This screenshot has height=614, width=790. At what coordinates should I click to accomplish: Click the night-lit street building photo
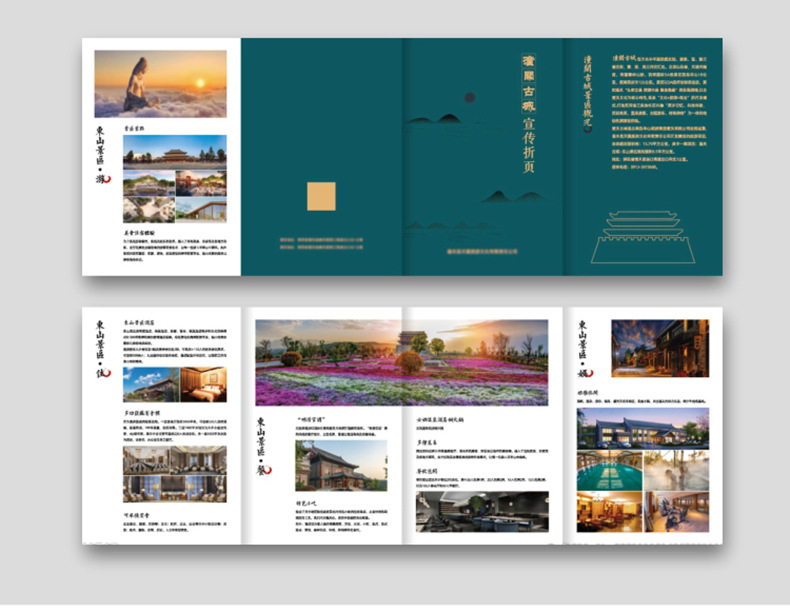pyautogui.click(x=660, y=348)
